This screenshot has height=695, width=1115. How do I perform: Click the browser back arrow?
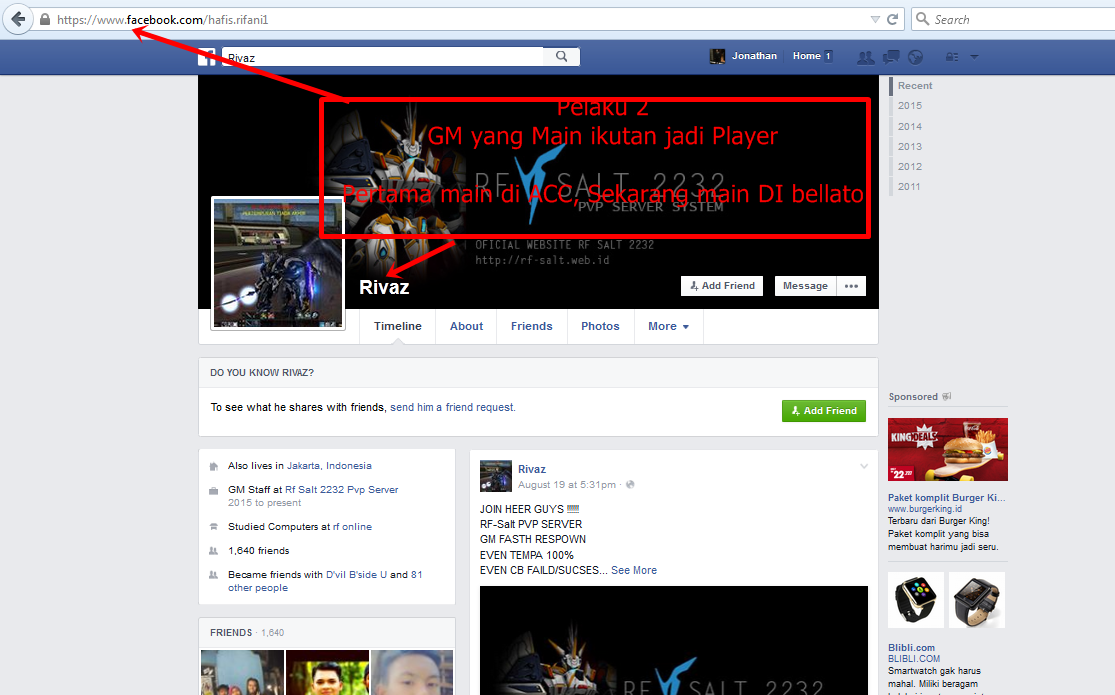[x=17, y=18]
